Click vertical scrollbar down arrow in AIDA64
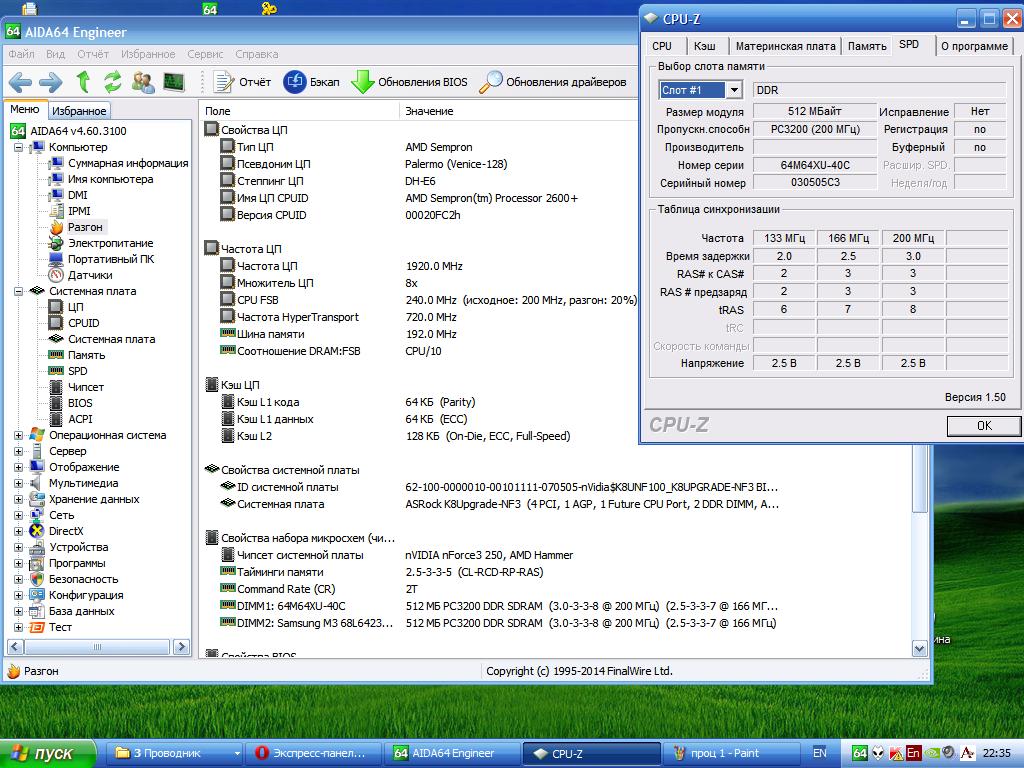 [920, 648]
